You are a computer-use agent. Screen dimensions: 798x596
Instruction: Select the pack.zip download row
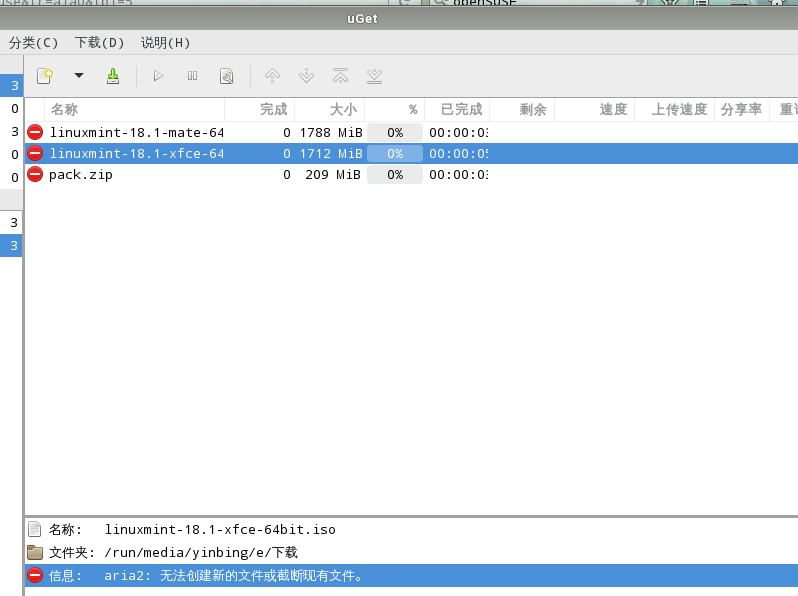tap(411, 175)
